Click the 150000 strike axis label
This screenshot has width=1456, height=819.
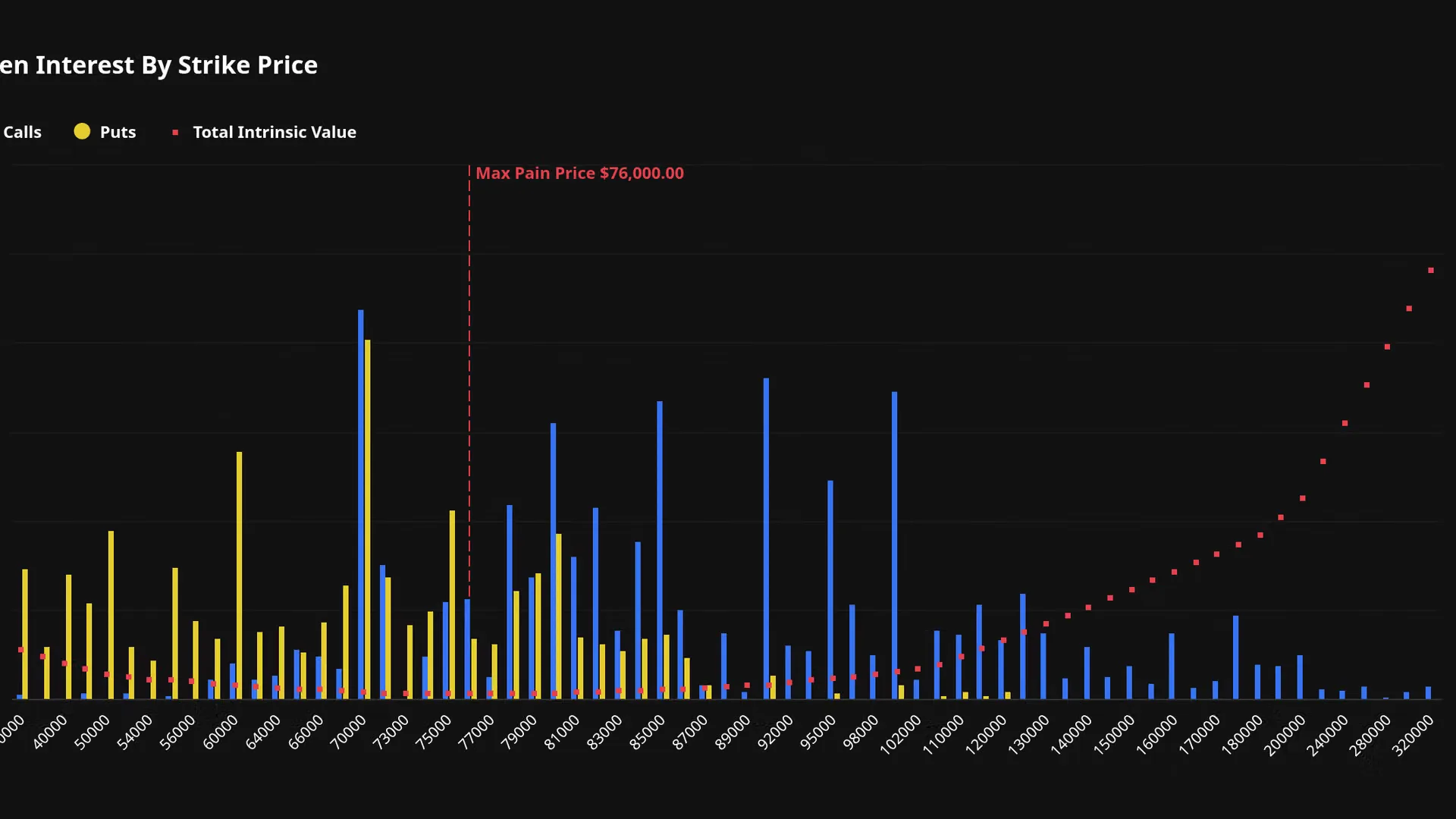pos(1115,735)
